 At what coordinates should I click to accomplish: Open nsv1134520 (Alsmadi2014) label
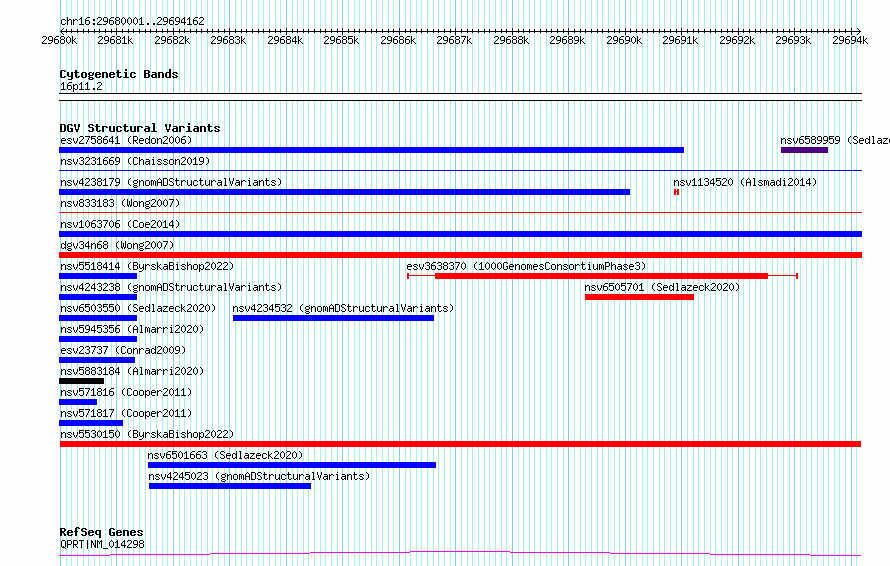[x=745, y=182]
